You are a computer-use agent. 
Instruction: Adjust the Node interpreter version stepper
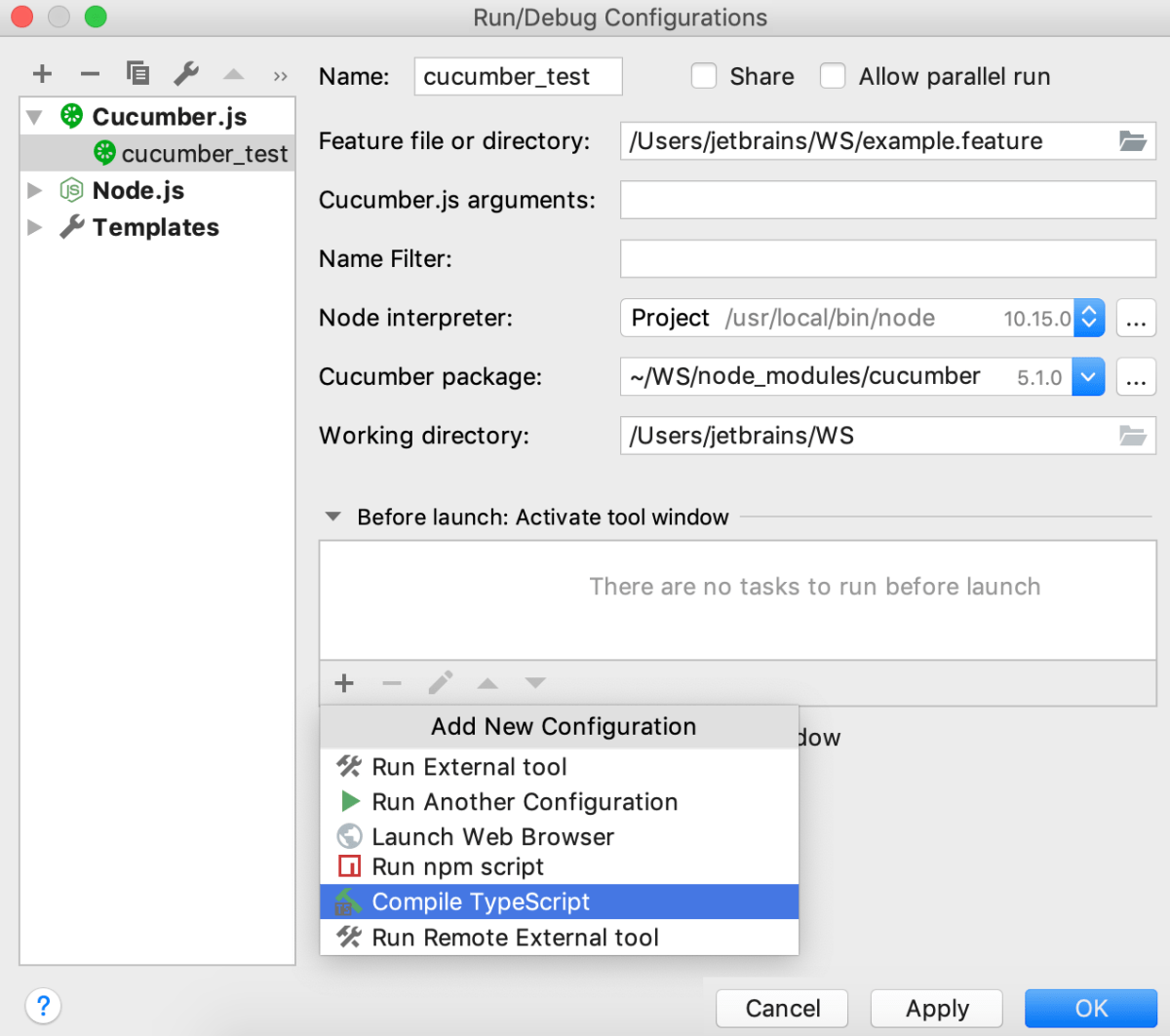(x=1089, y=318)
